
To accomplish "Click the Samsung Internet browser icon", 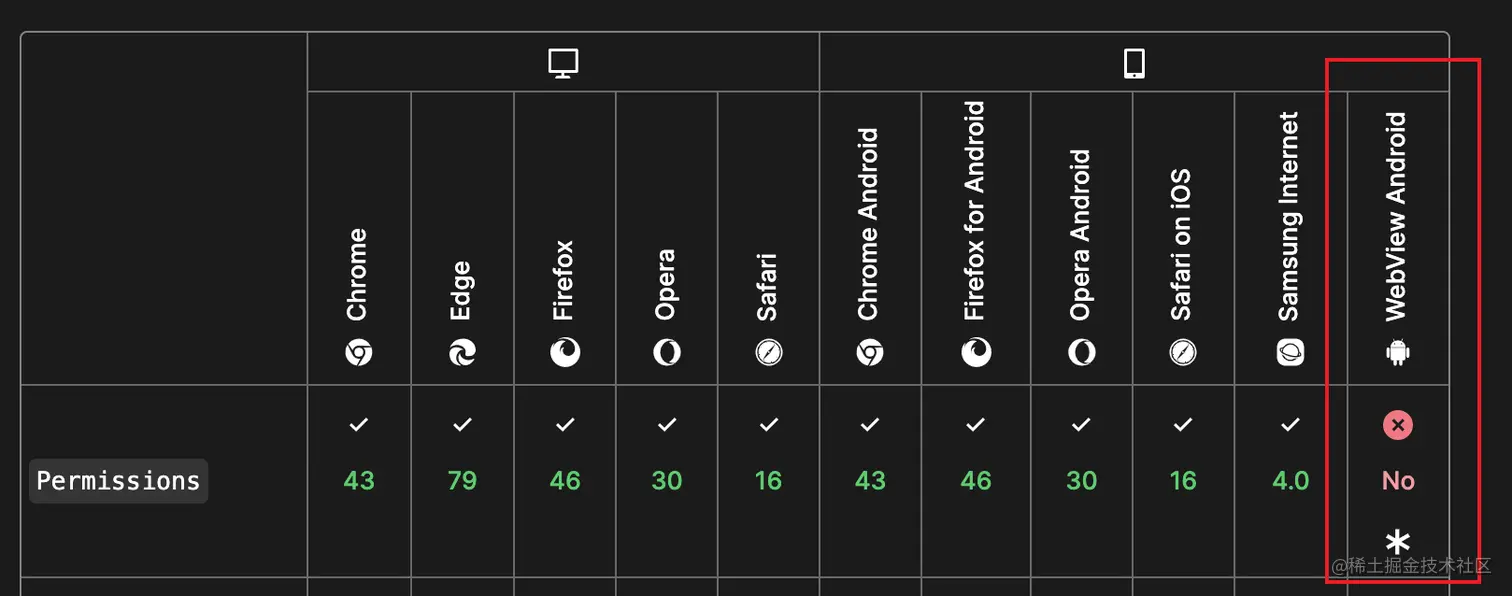I will coord(1290,352).
